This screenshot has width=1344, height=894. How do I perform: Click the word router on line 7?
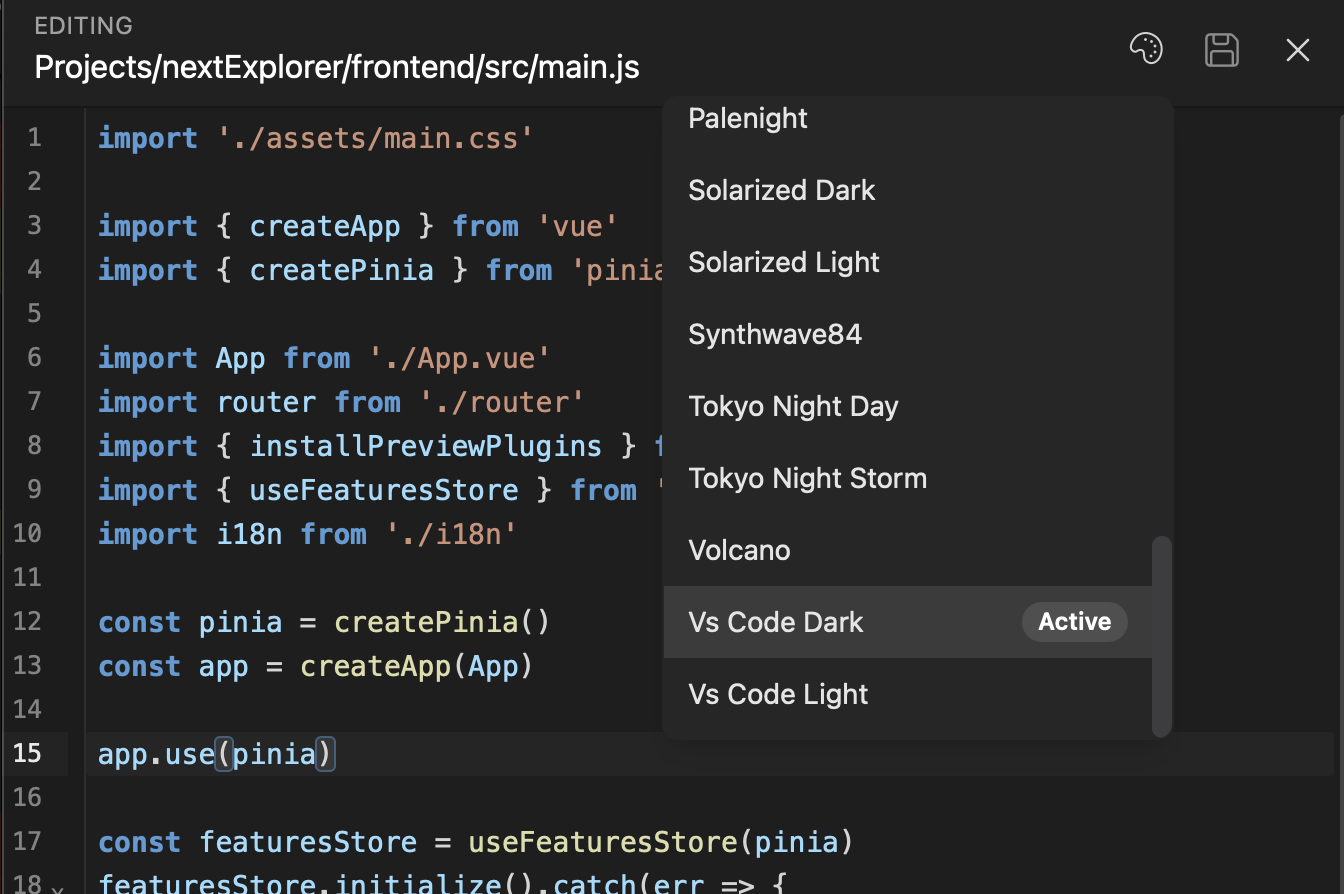click(266, 402)
